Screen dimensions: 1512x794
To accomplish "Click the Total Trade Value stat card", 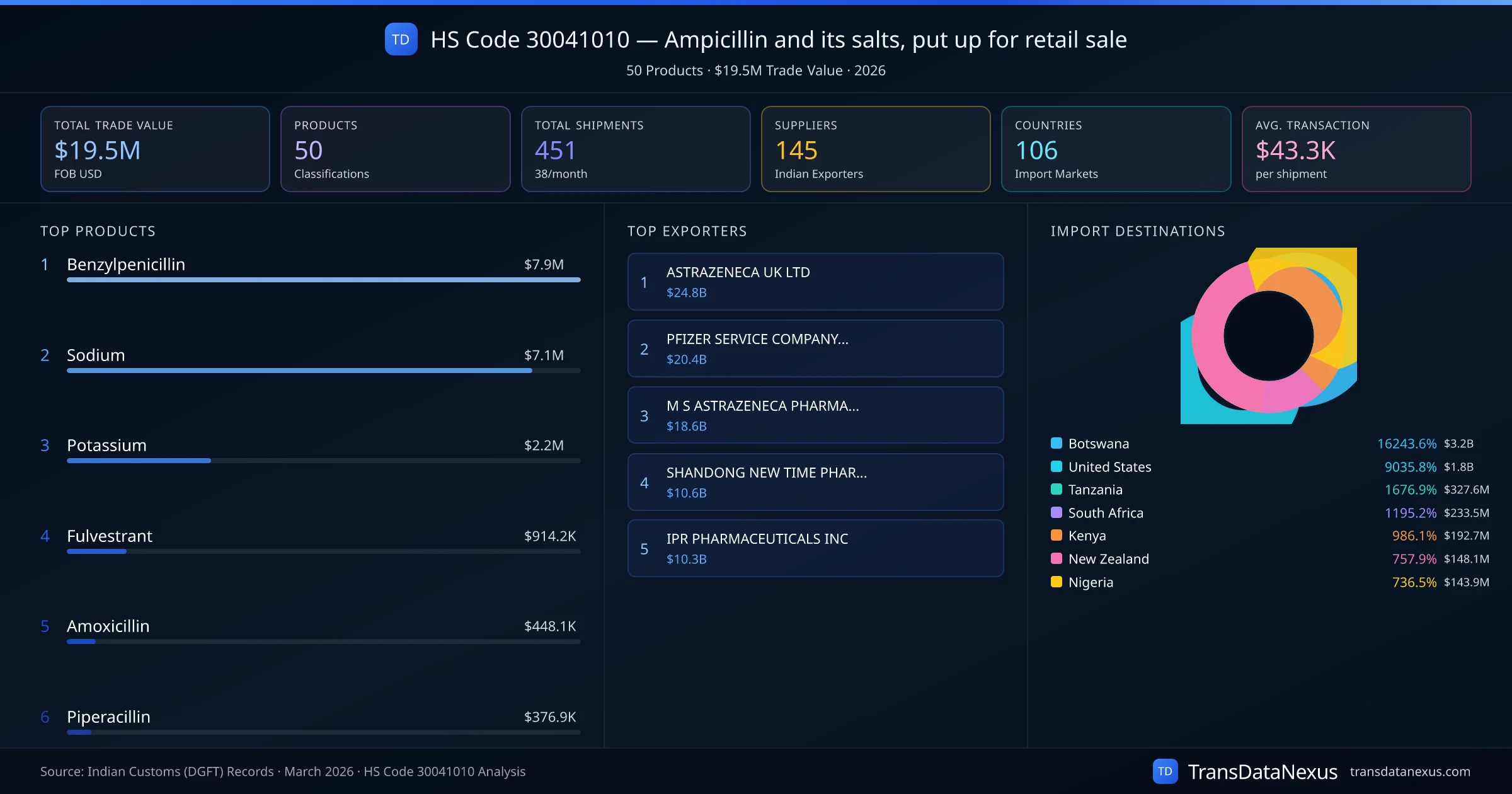I will [155, 149].
